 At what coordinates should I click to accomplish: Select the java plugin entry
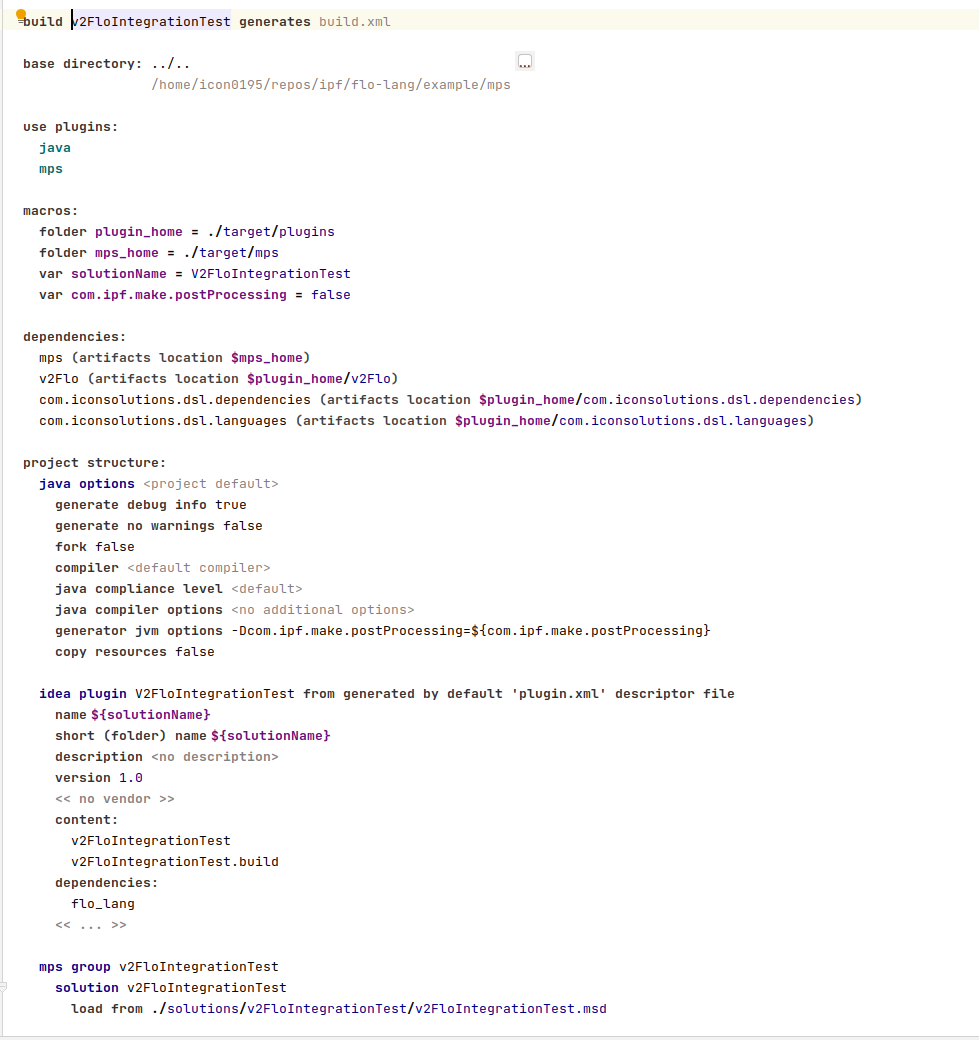pos(54,147)
